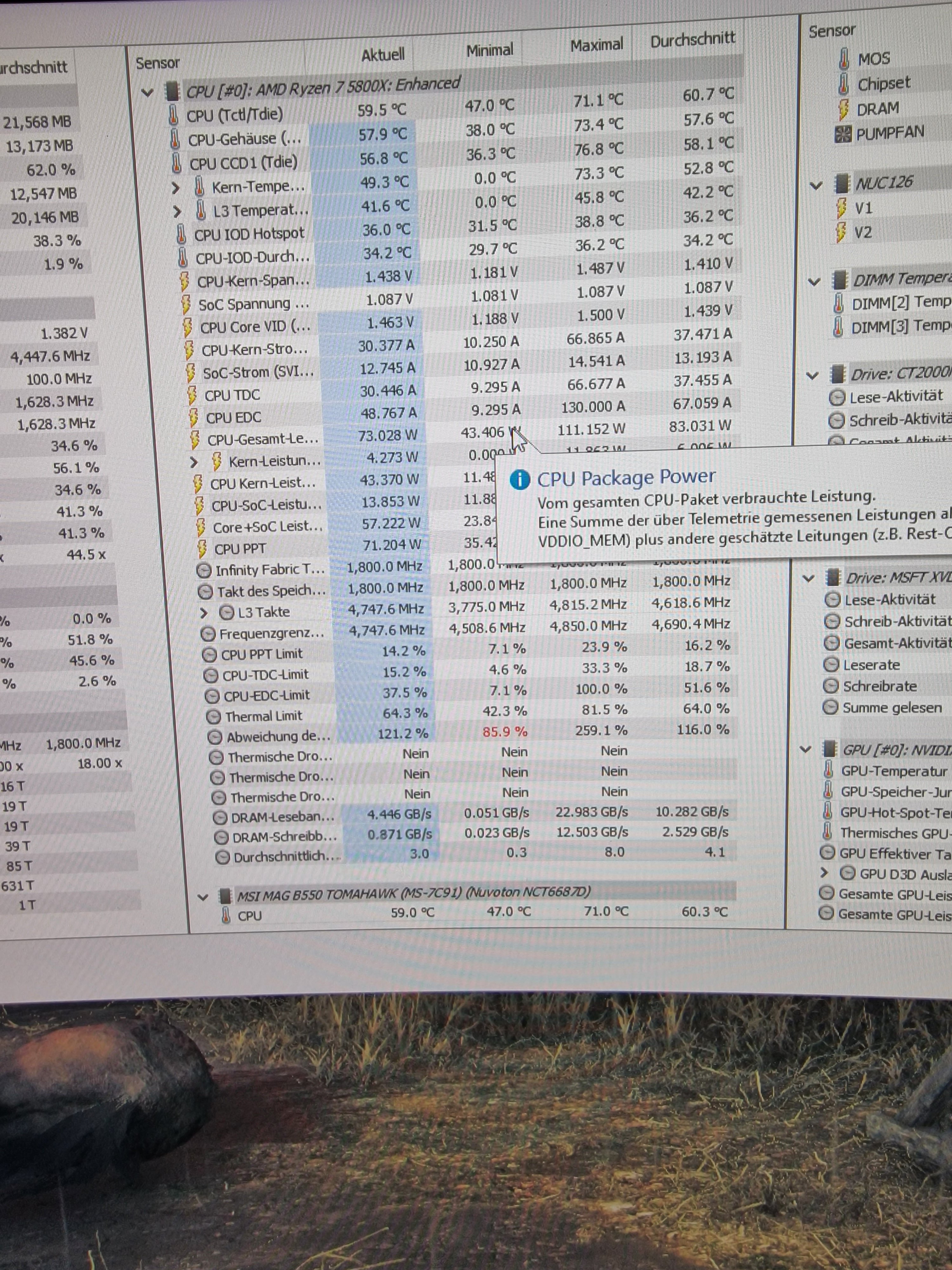
Task: Click the PUMPFAN fan icon
Action: pyautogui.click(x=843, y=134)
